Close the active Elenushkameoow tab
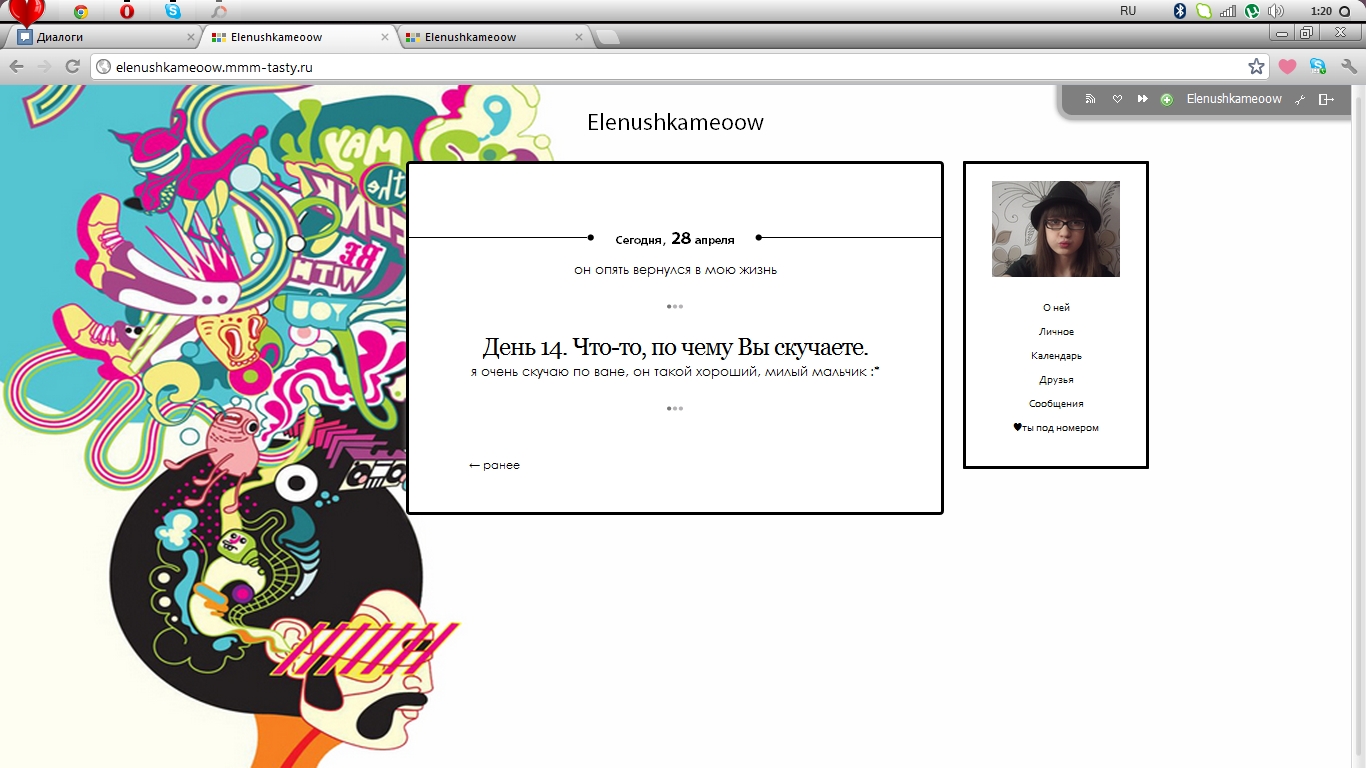Screen dimensions: 1366x768 (385, 37)
